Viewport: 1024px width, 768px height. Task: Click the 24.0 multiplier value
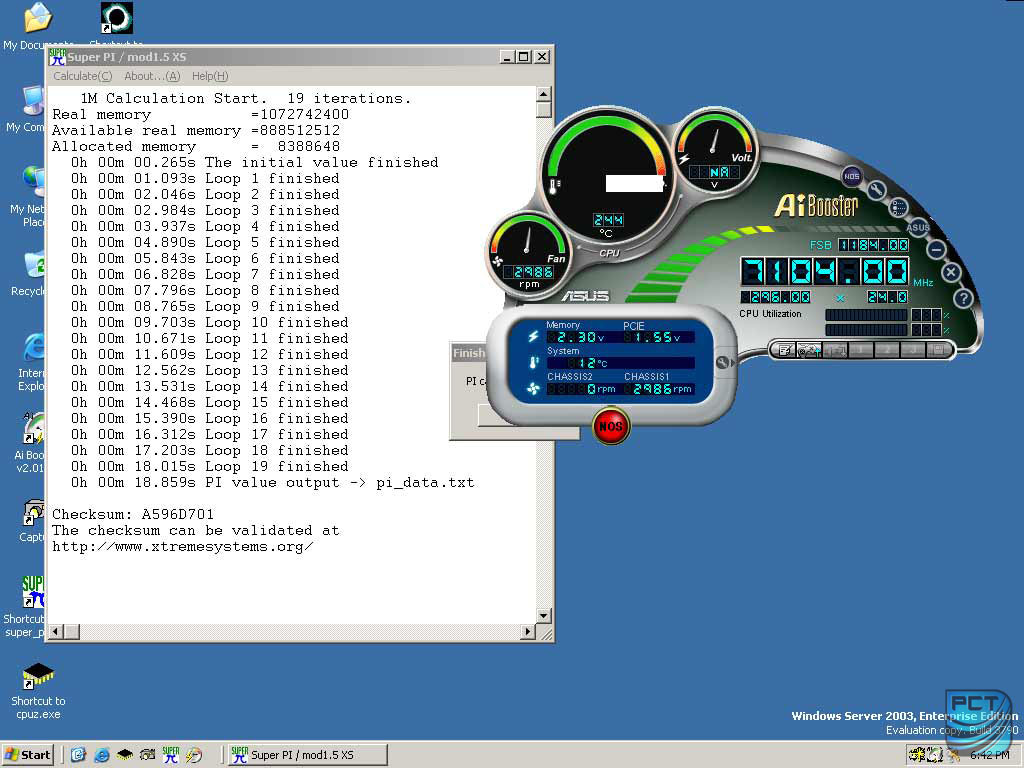point(888,297)
